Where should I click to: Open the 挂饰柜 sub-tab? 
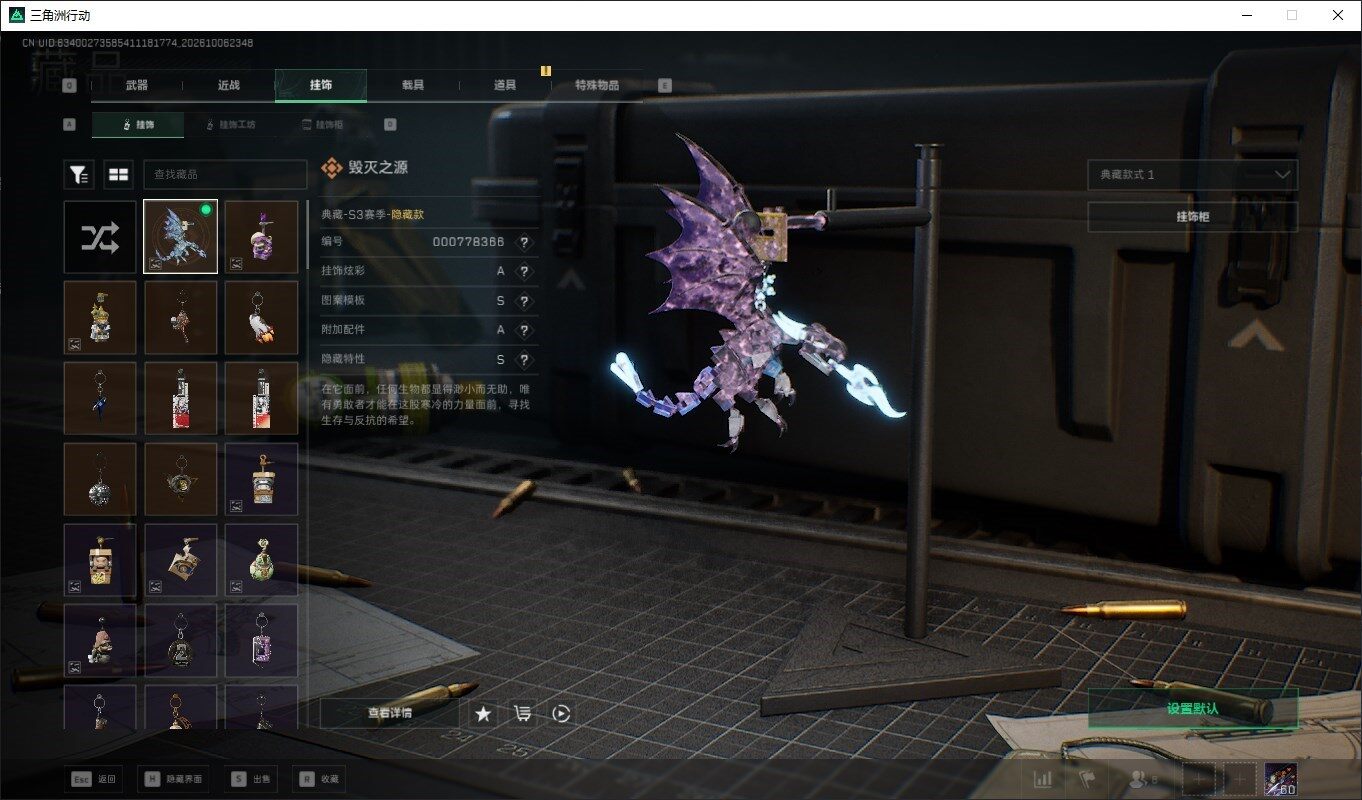pyautogui.click(x=322, y=125)
